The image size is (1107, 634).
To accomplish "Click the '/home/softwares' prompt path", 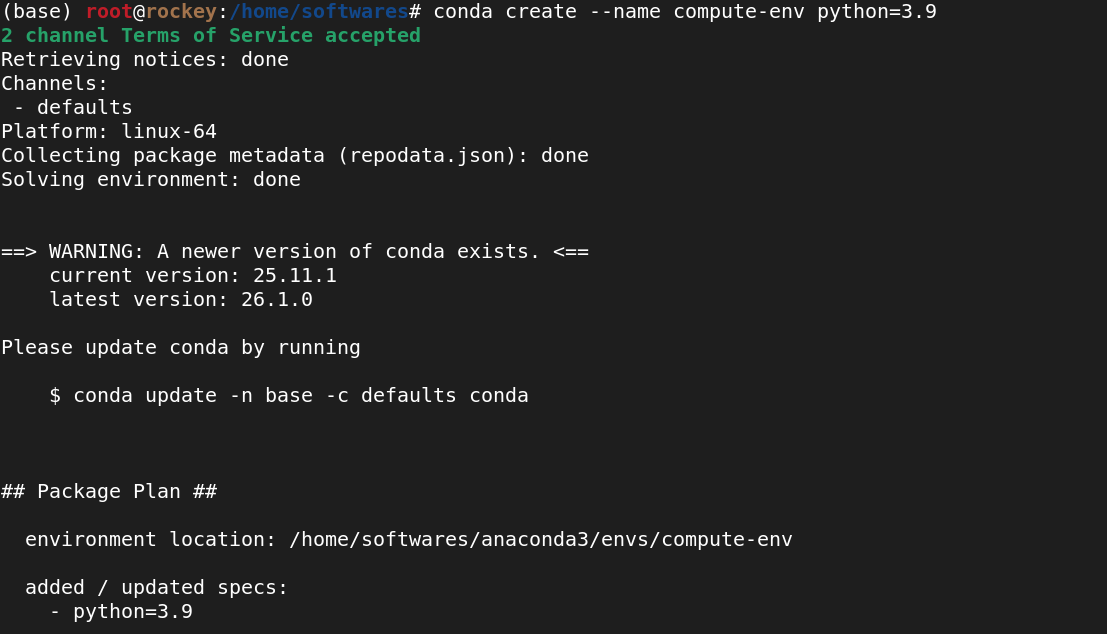I will (x=318, y=12).
